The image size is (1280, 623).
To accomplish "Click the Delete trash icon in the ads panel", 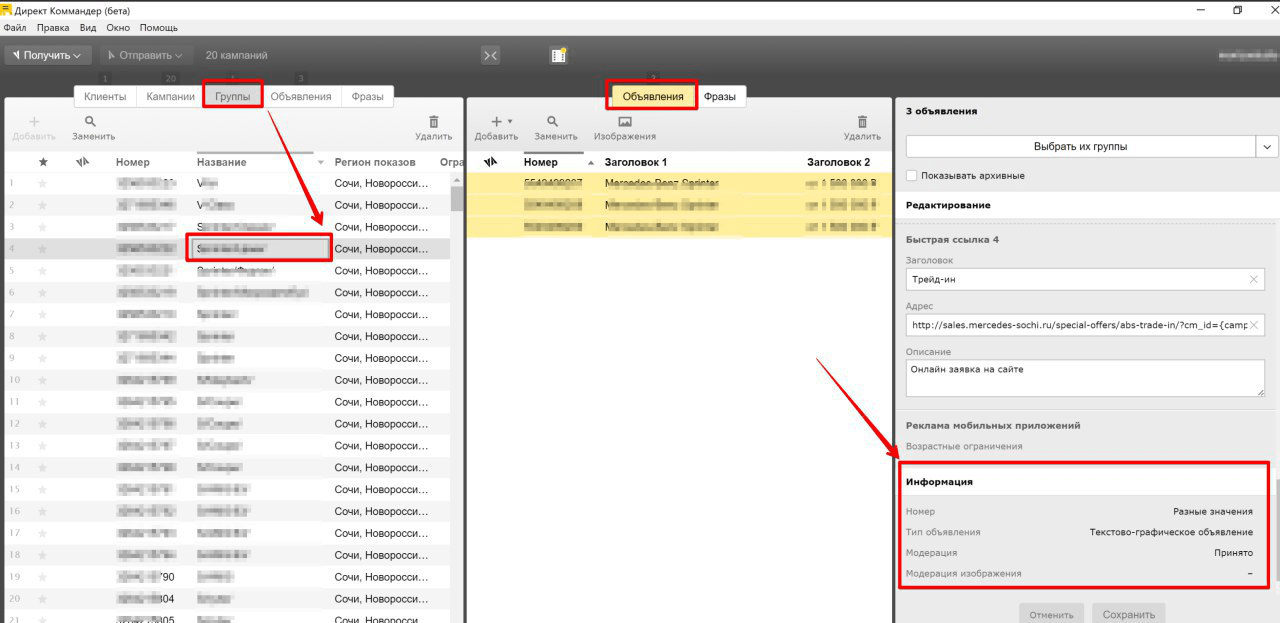I will [861, 121].
